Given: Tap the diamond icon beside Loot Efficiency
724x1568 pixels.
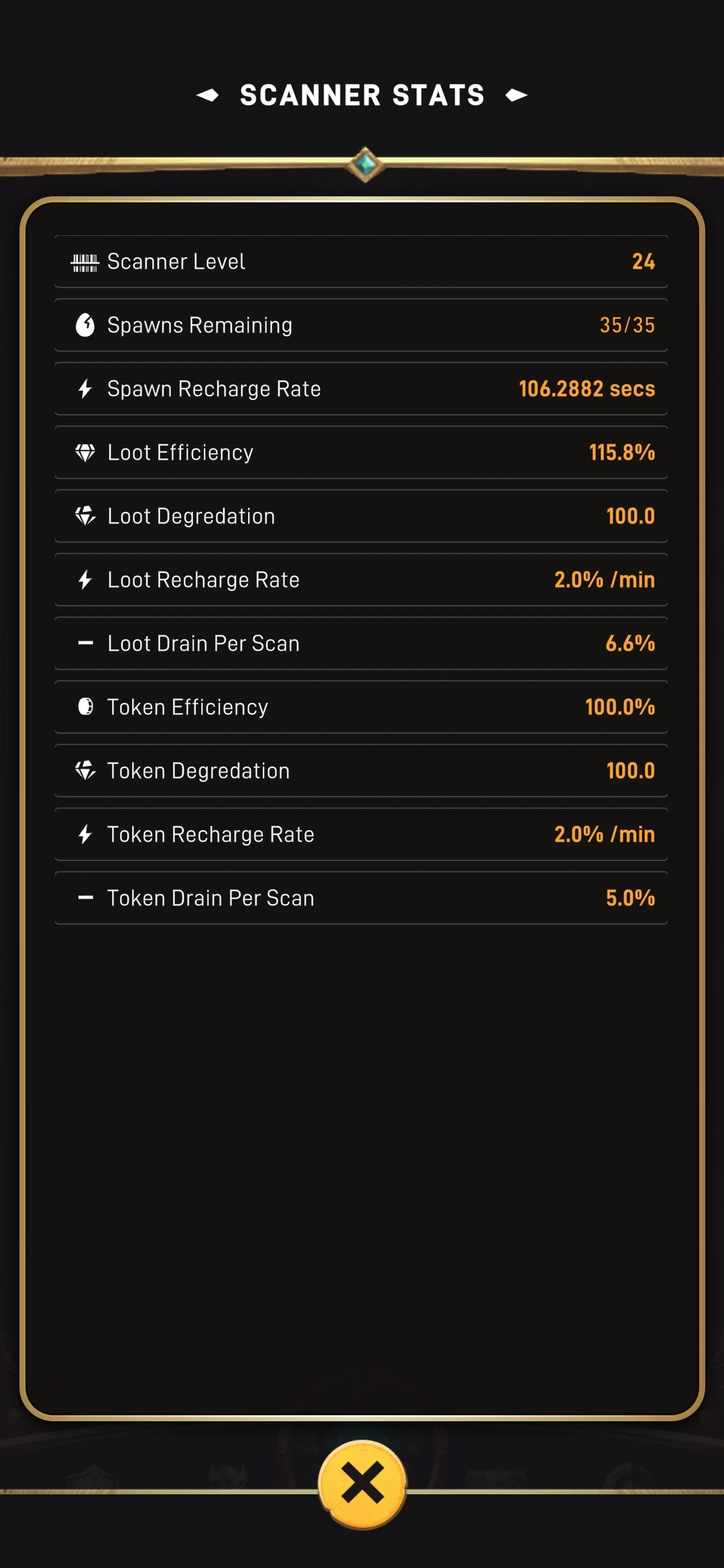Looking at the screenshot, I should coord(85,453).
